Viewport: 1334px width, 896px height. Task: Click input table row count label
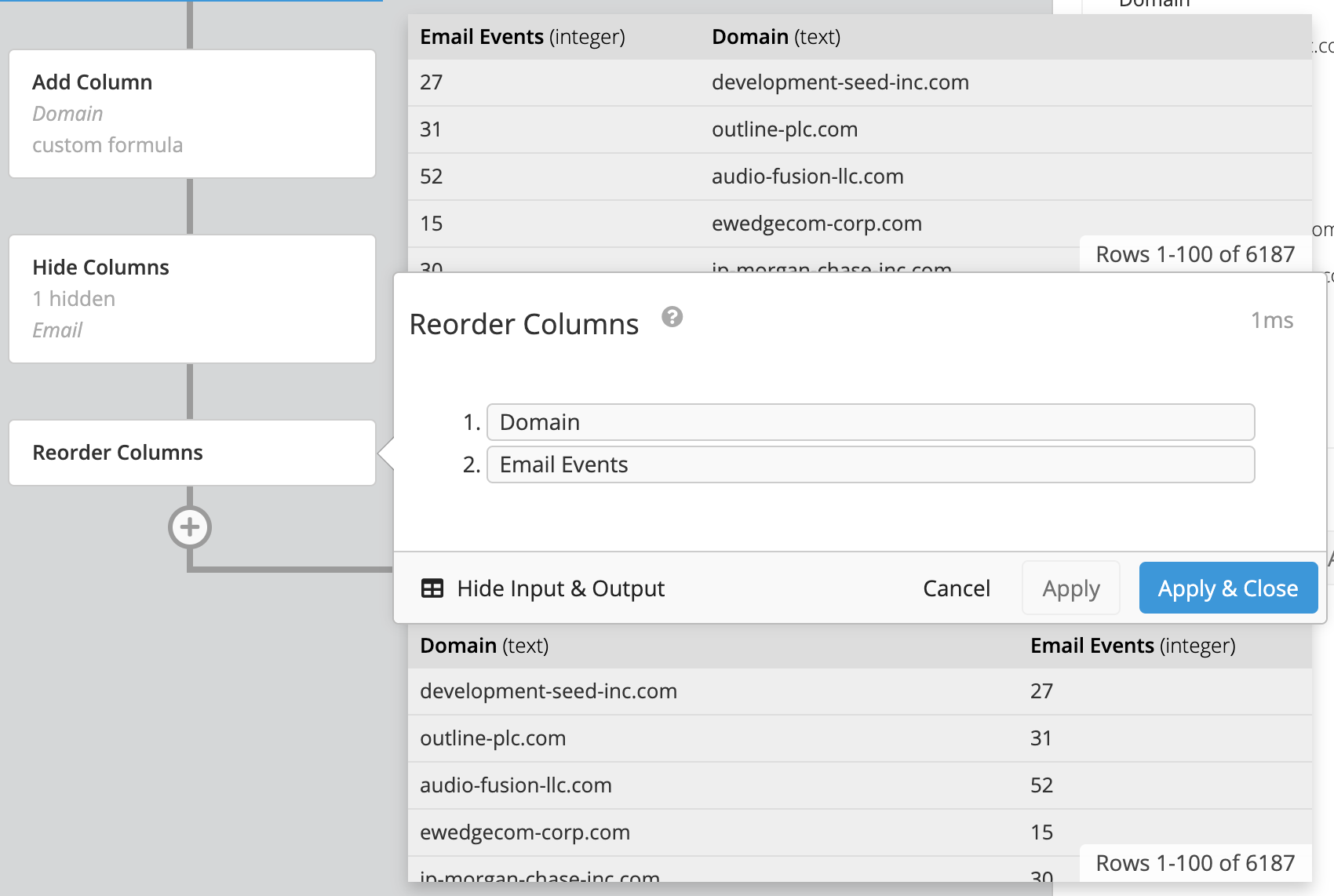coord(1195,254)
